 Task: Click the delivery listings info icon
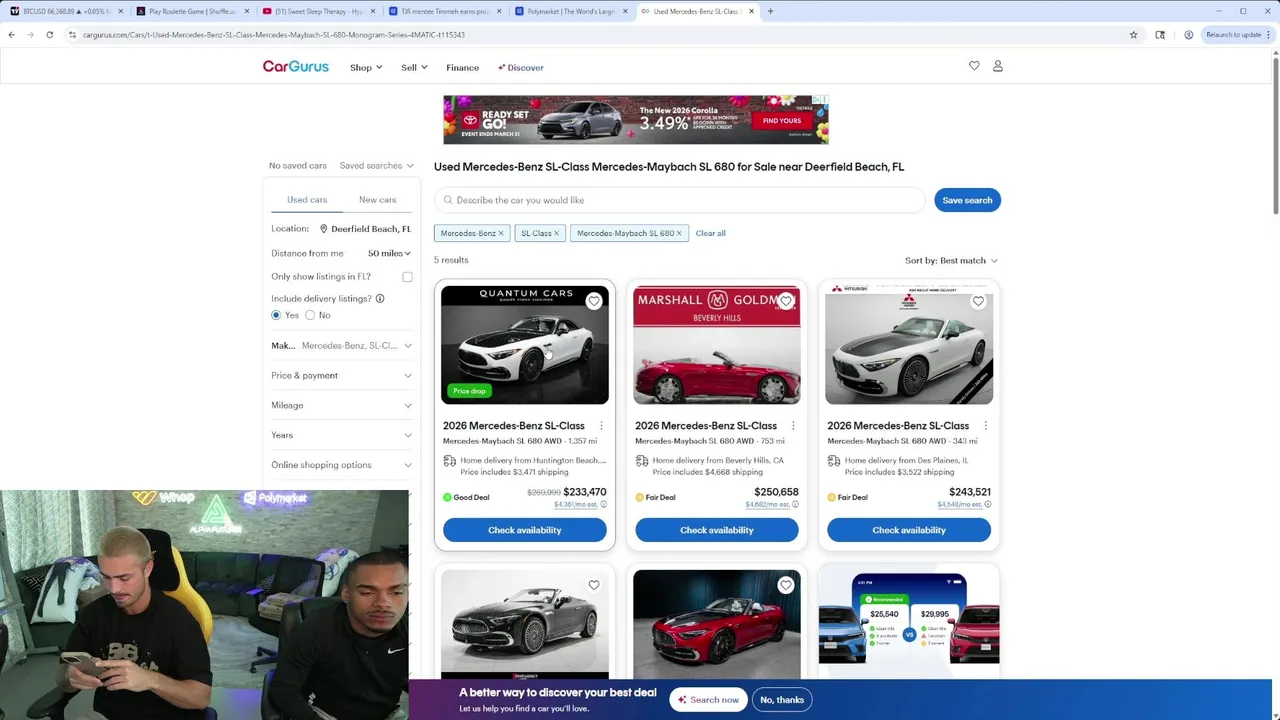(x=380, y=298)
